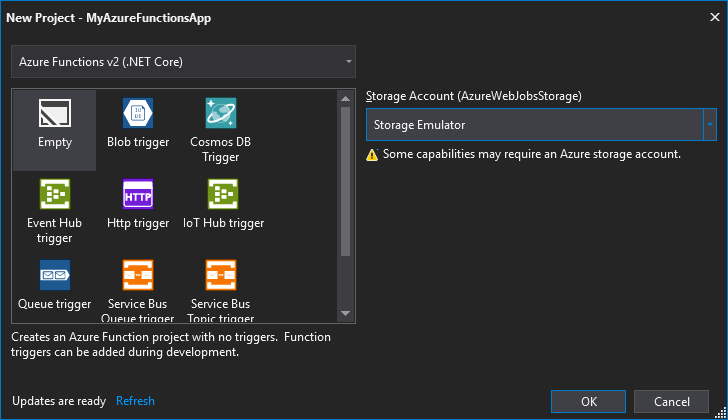The width and height of the screenshot is (728, 420).
Task: Select the IoT Hub trigger icon
Action: click(x=223, y=194)
